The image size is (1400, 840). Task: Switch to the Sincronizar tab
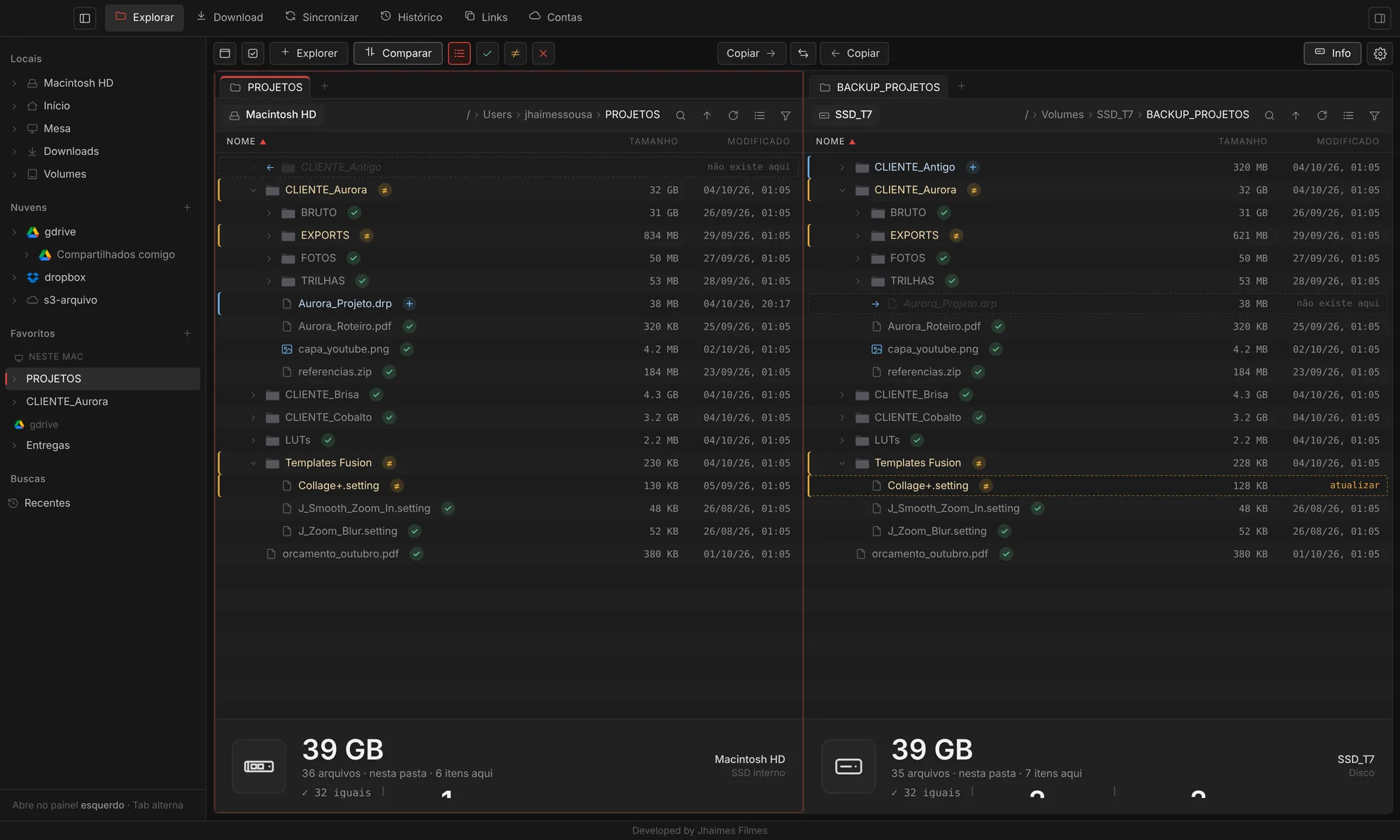321,17
